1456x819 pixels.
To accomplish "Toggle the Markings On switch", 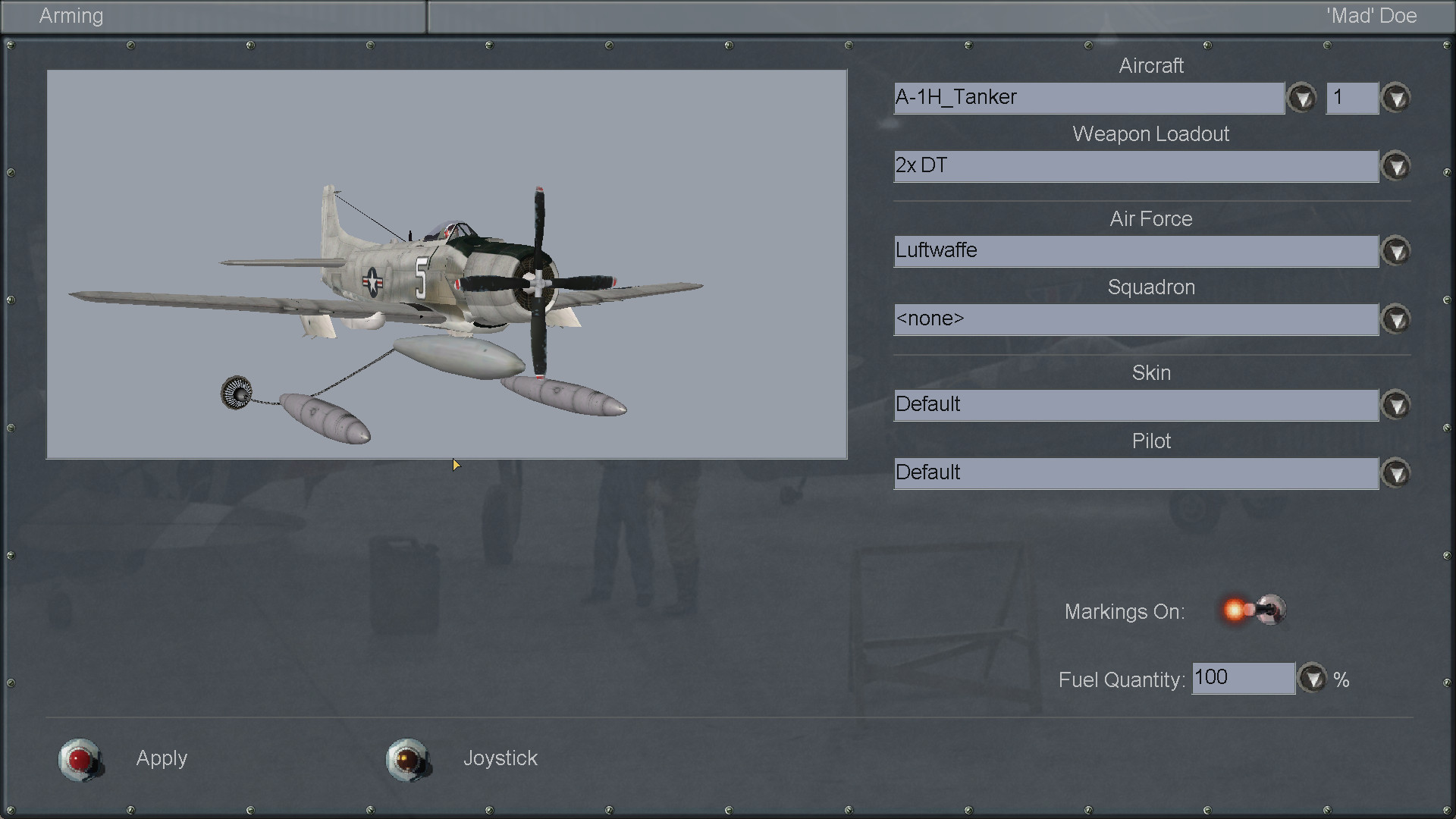I will [1256, 610].
